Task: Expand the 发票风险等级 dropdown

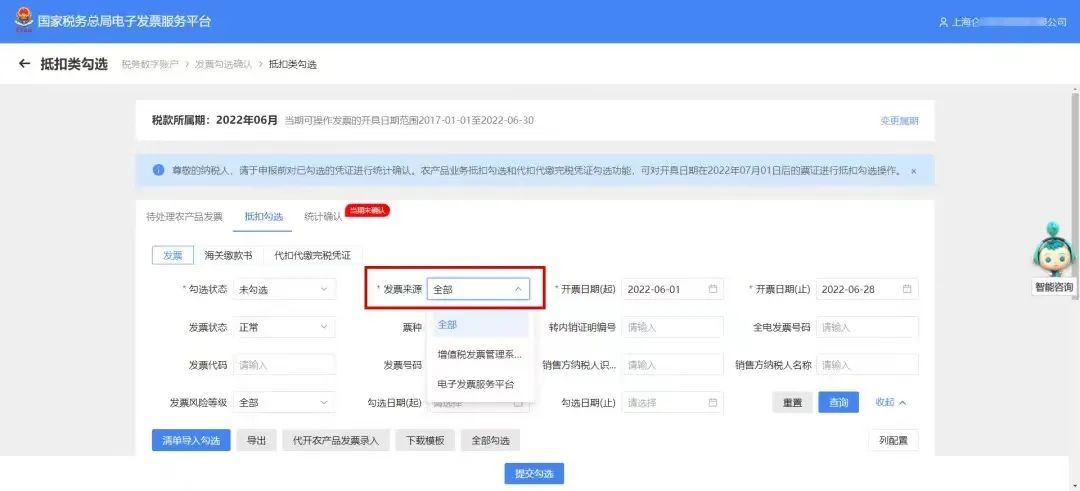Action: pyautogui.click(x=284, y=402)
